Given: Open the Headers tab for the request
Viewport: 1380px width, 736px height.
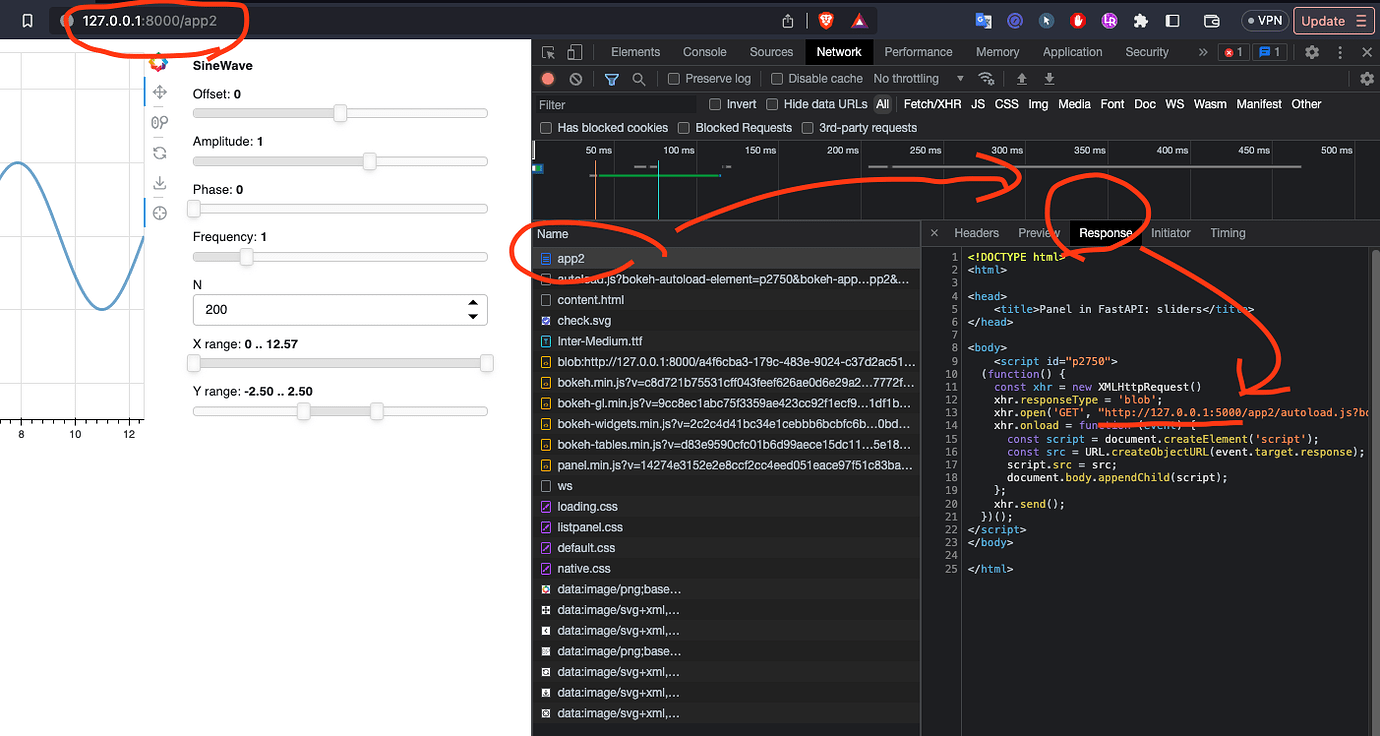Looking at the screenshot, I should (976, 232).
